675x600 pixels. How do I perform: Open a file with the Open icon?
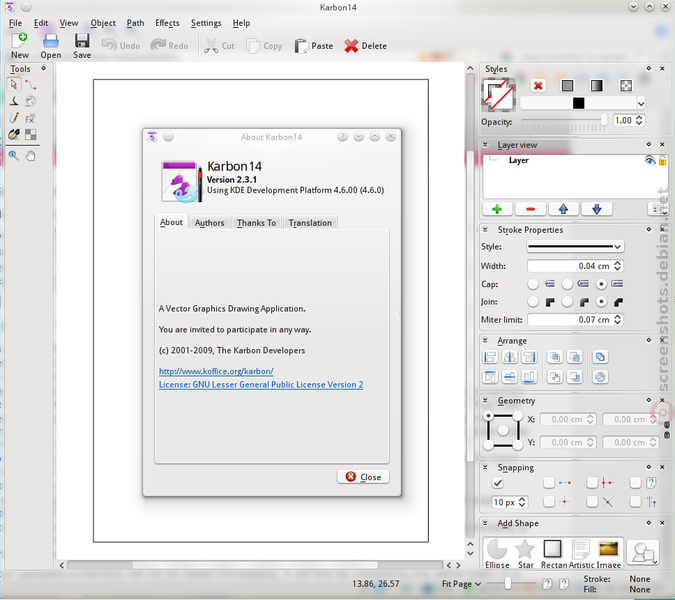51,46
